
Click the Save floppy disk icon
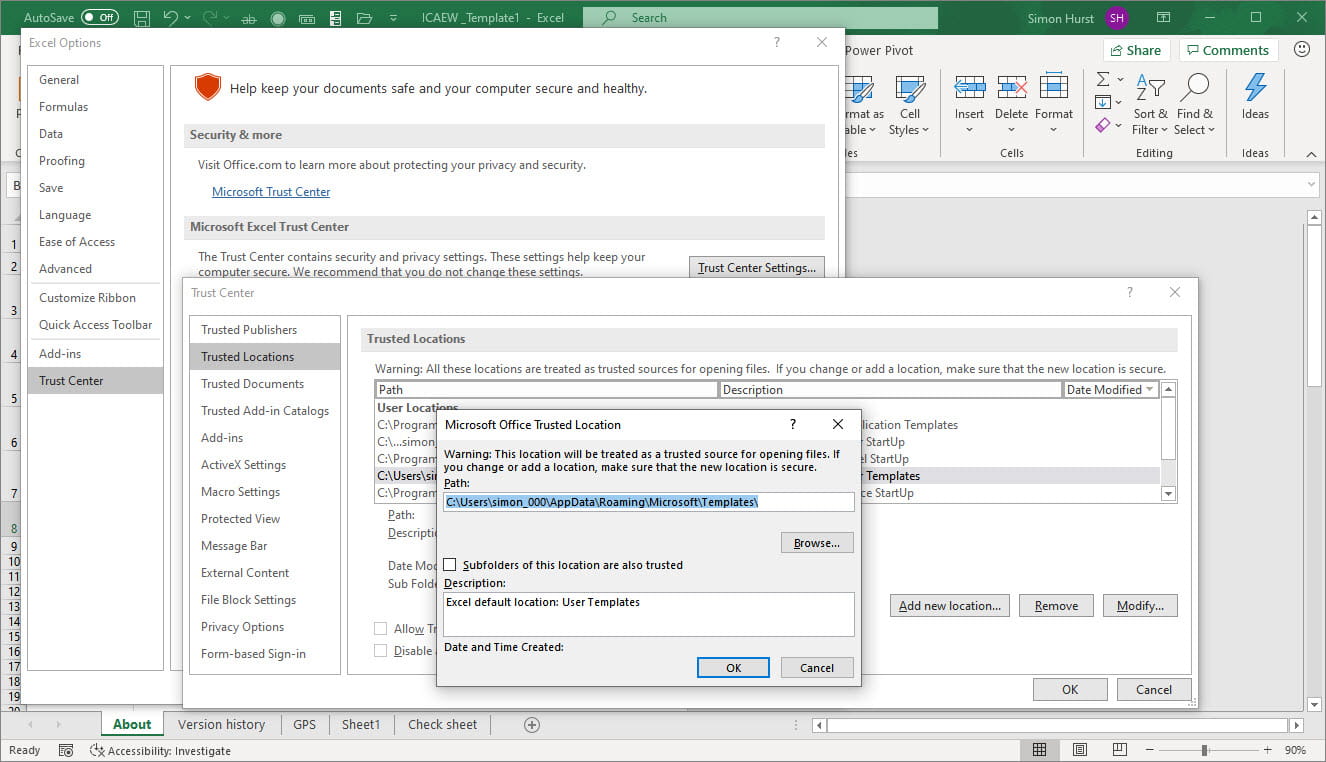142,18
